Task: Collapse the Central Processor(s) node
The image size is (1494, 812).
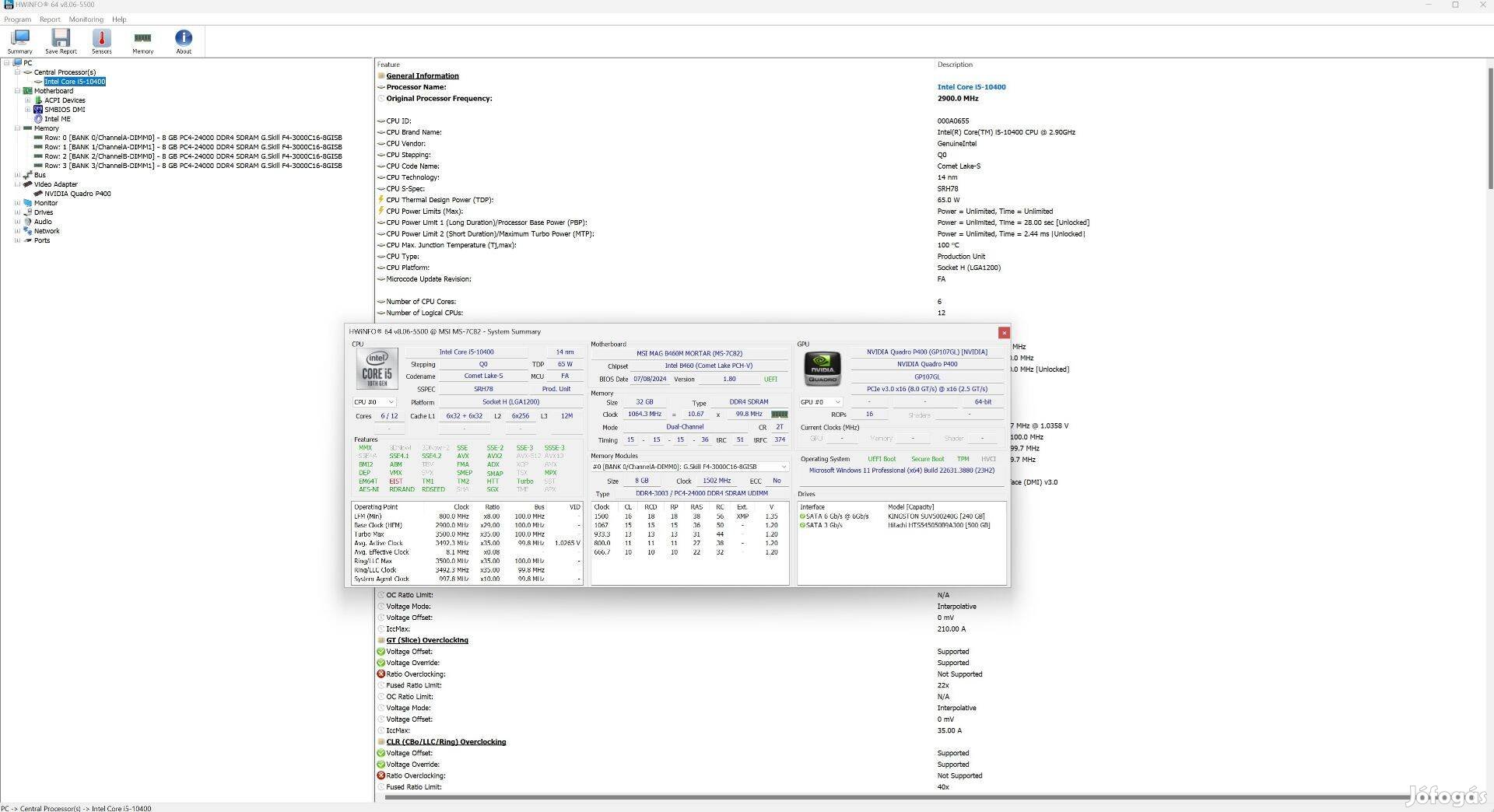Action: (17, 72)
